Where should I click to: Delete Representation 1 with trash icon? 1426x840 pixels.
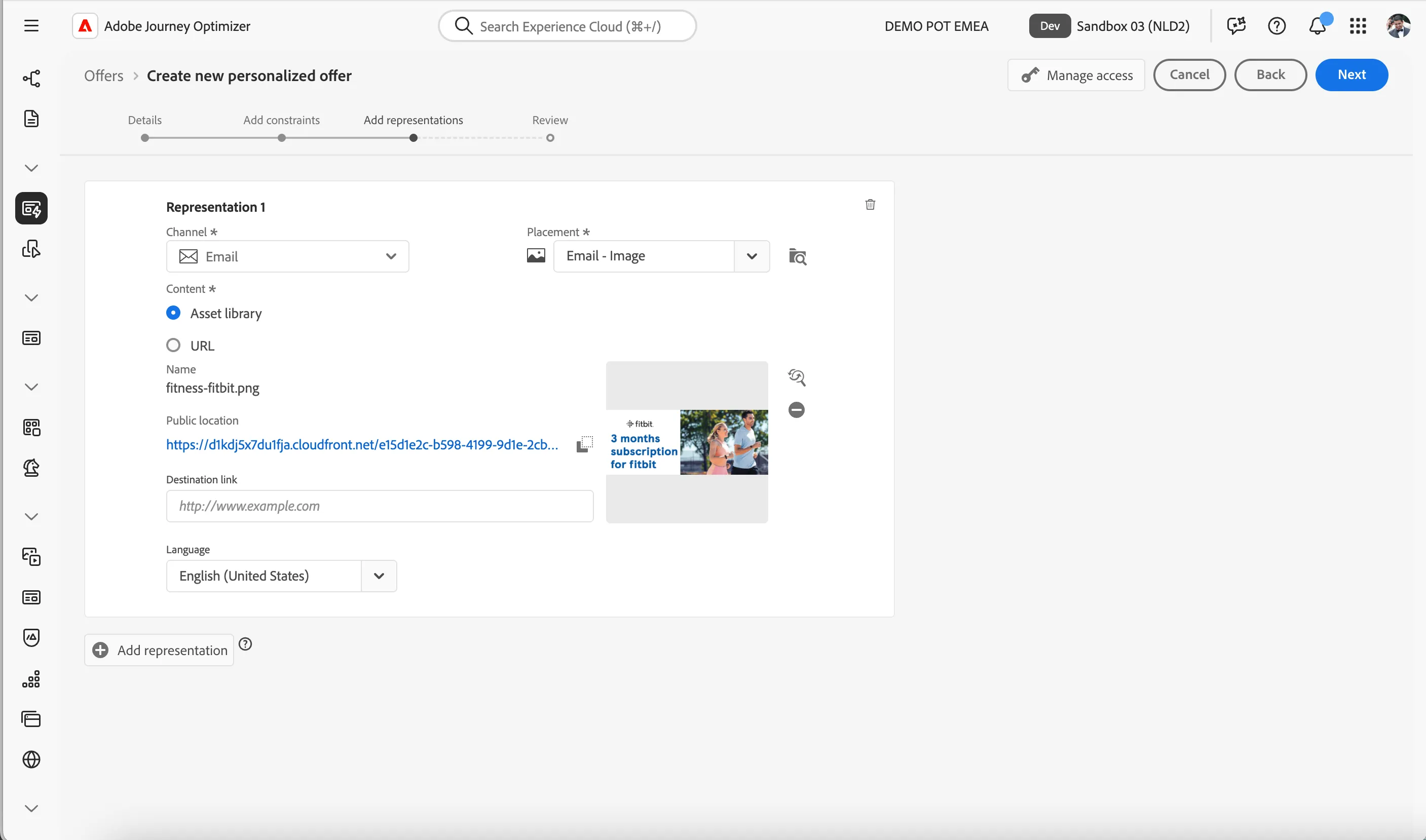tap(870, 204)
